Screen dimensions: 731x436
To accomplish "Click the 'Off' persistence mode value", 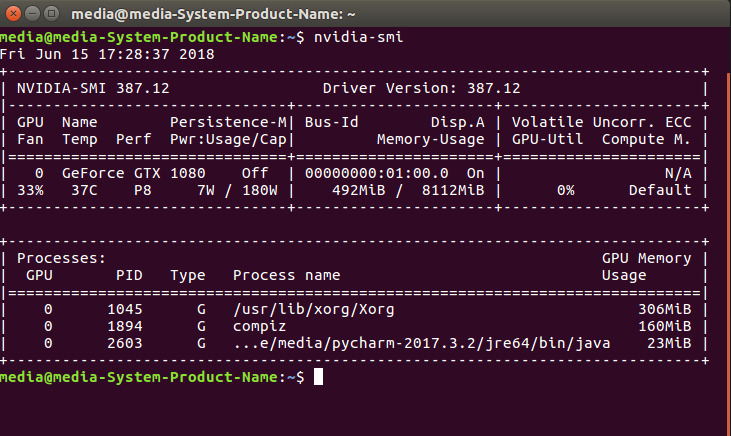I will 255,173.
